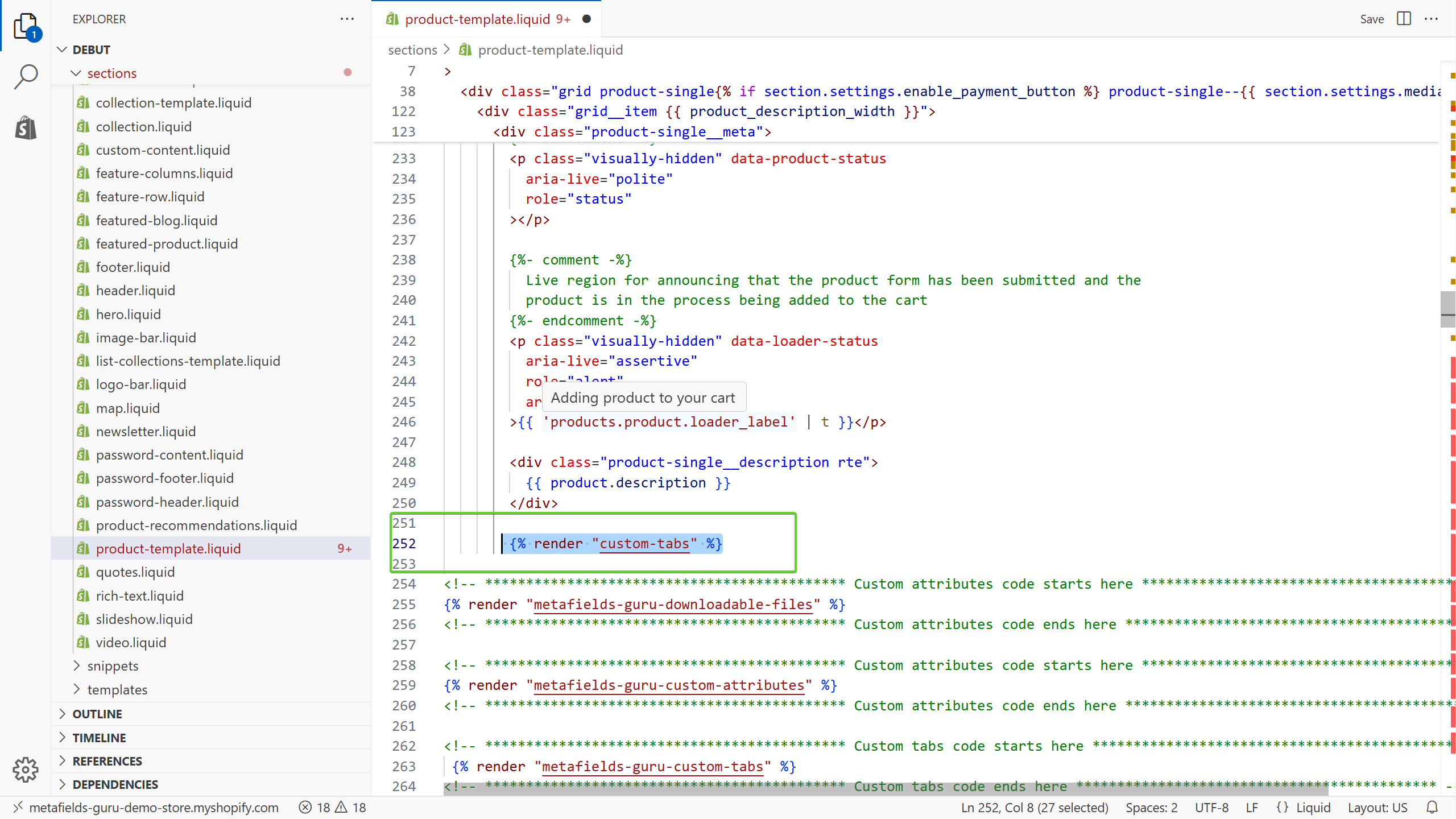Open header.liquid in the file tree
Viewport: 1456px width, 819px height.
(135, 291)
